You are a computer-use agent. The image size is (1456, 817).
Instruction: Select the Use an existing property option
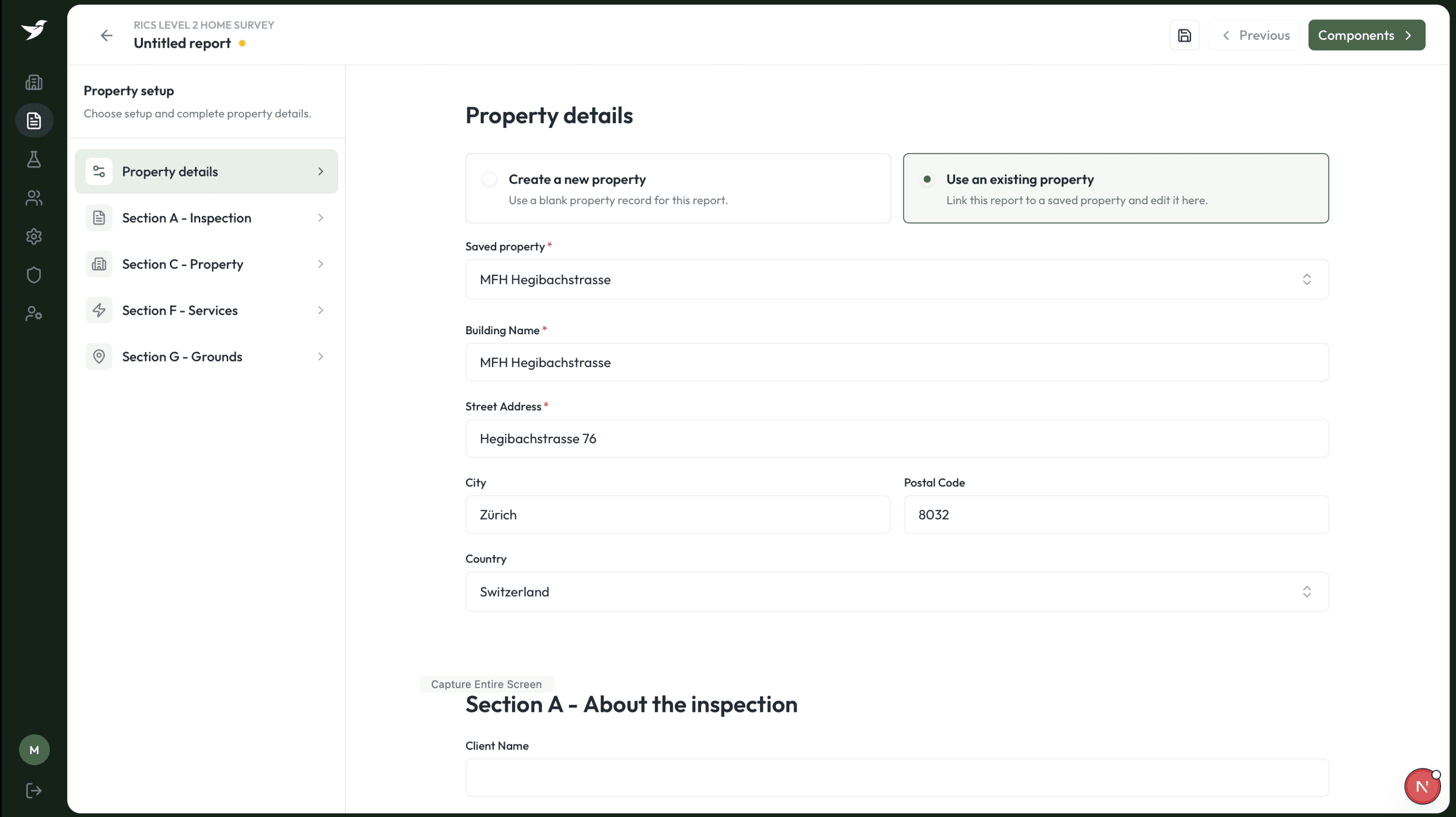click(x=1115, y=188)
